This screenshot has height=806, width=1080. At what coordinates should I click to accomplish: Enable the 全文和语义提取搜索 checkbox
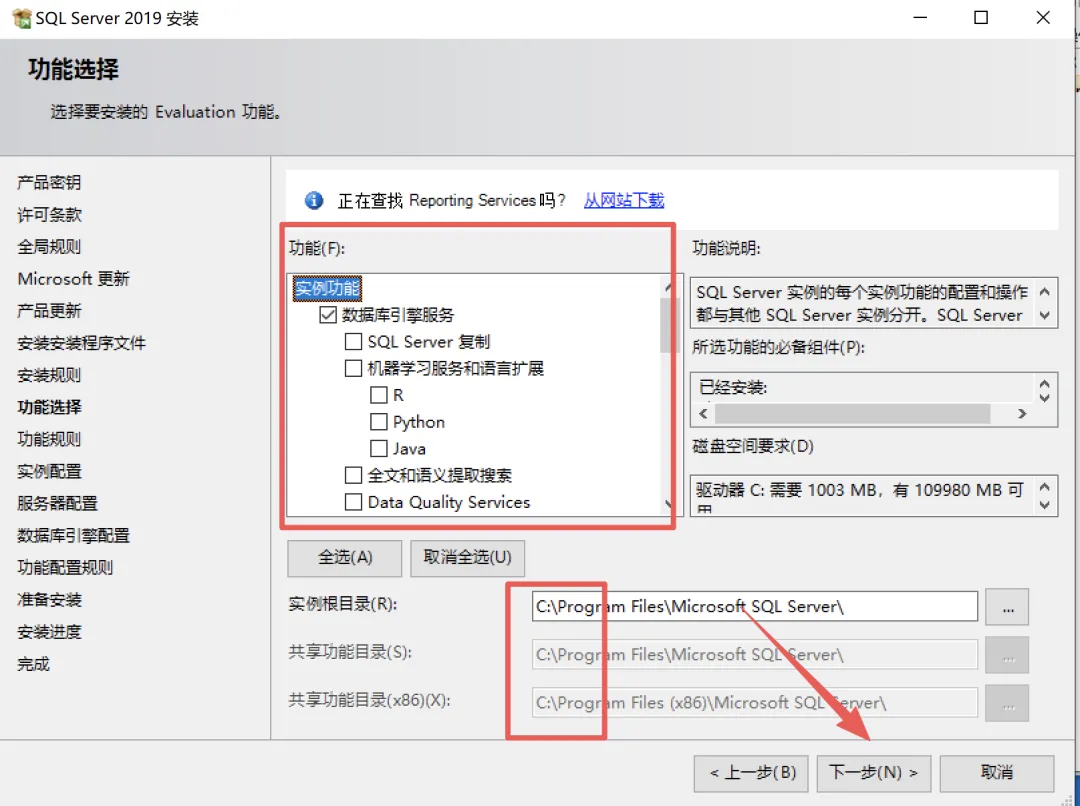(x=353, y=475)
